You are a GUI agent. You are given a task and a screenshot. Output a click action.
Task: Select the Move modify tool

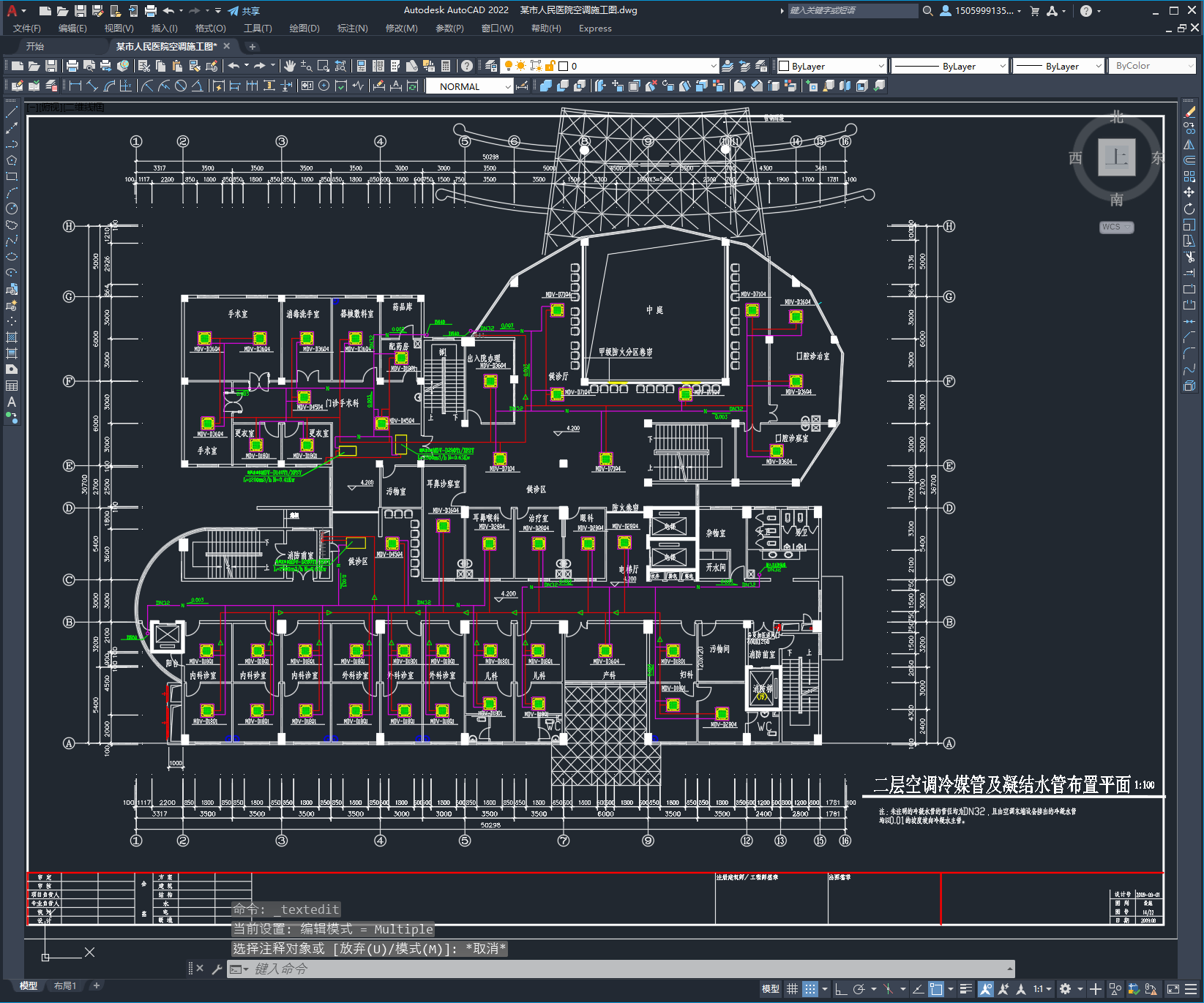(1189, 192)
